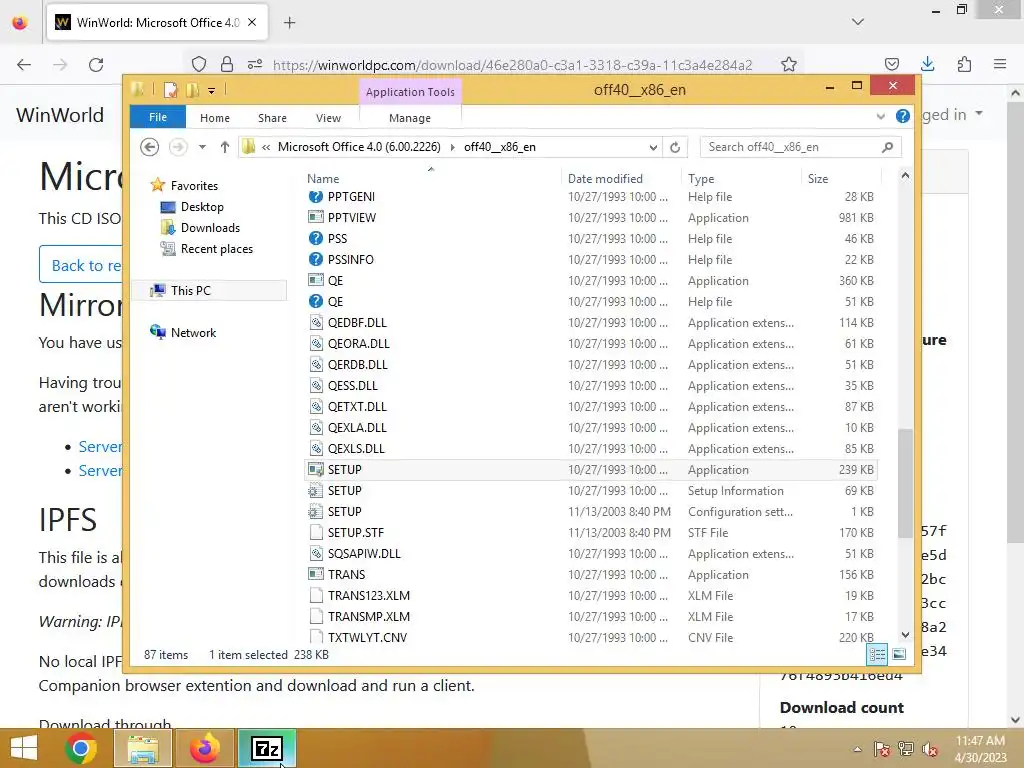The image size is (1024, 768).
Task: Select the TRANSMP.XLM file
Action: 368,616
